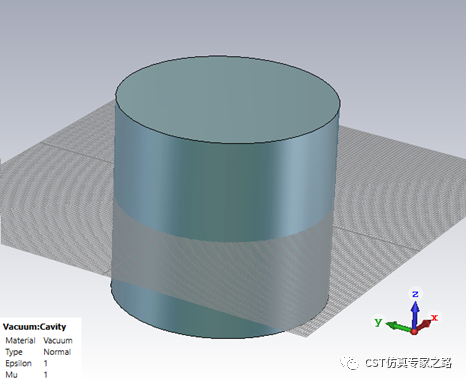This screenshot has height=383, width=466.
Task: Click the blue 'z' axis label
Action: (415, 294)
